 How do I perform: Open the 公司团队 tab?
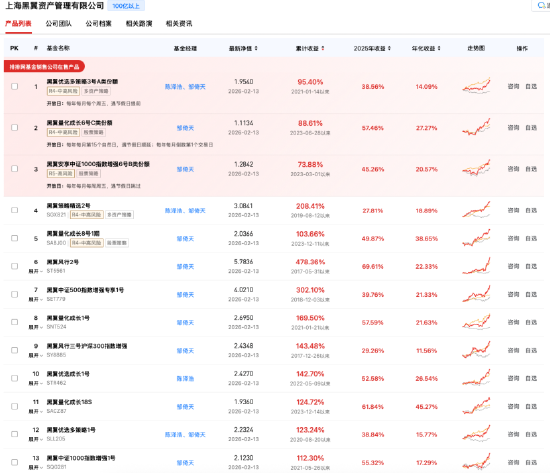click(59, 24)
